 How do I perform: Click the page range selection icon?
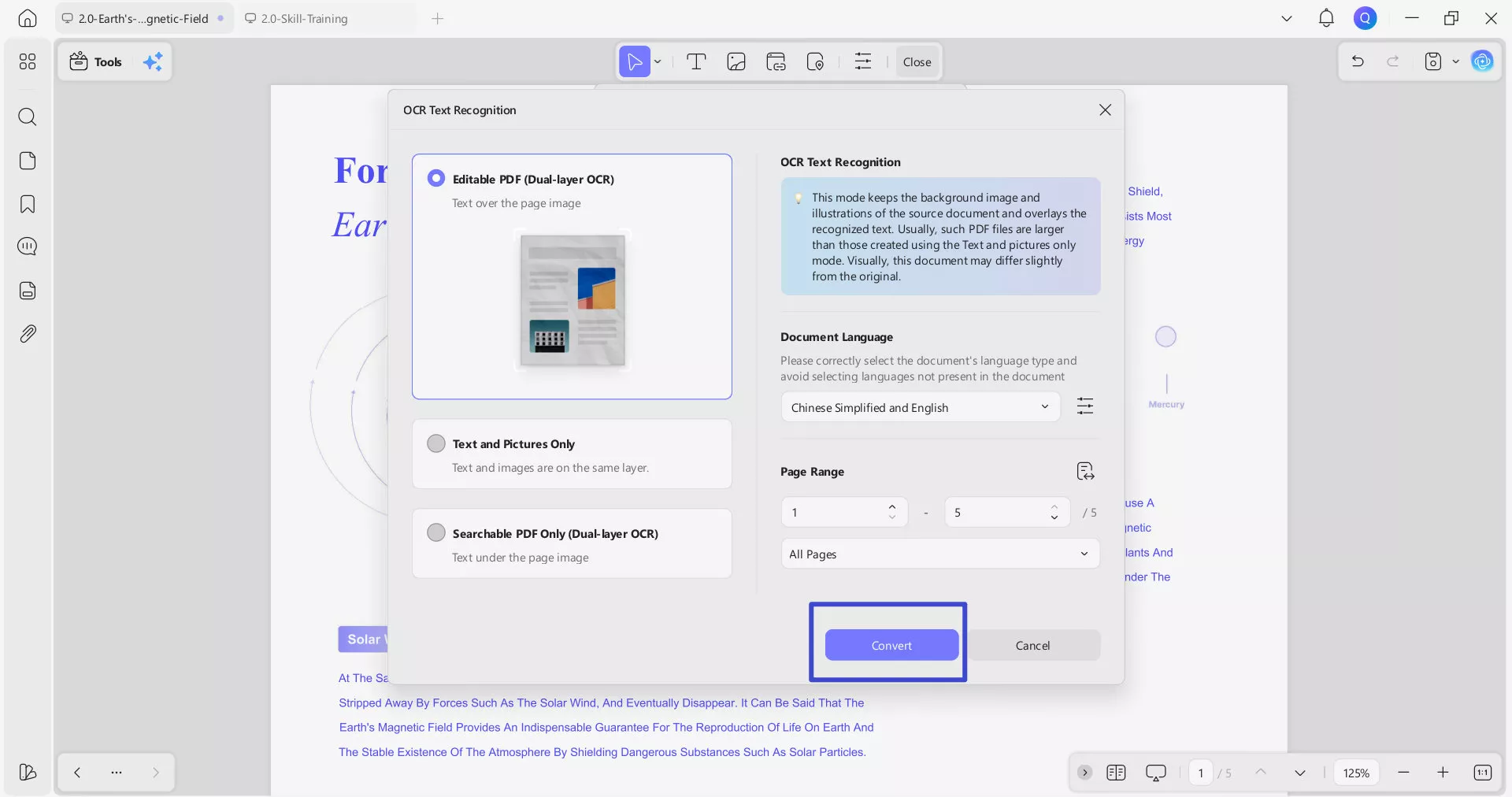pos(1085,471)
